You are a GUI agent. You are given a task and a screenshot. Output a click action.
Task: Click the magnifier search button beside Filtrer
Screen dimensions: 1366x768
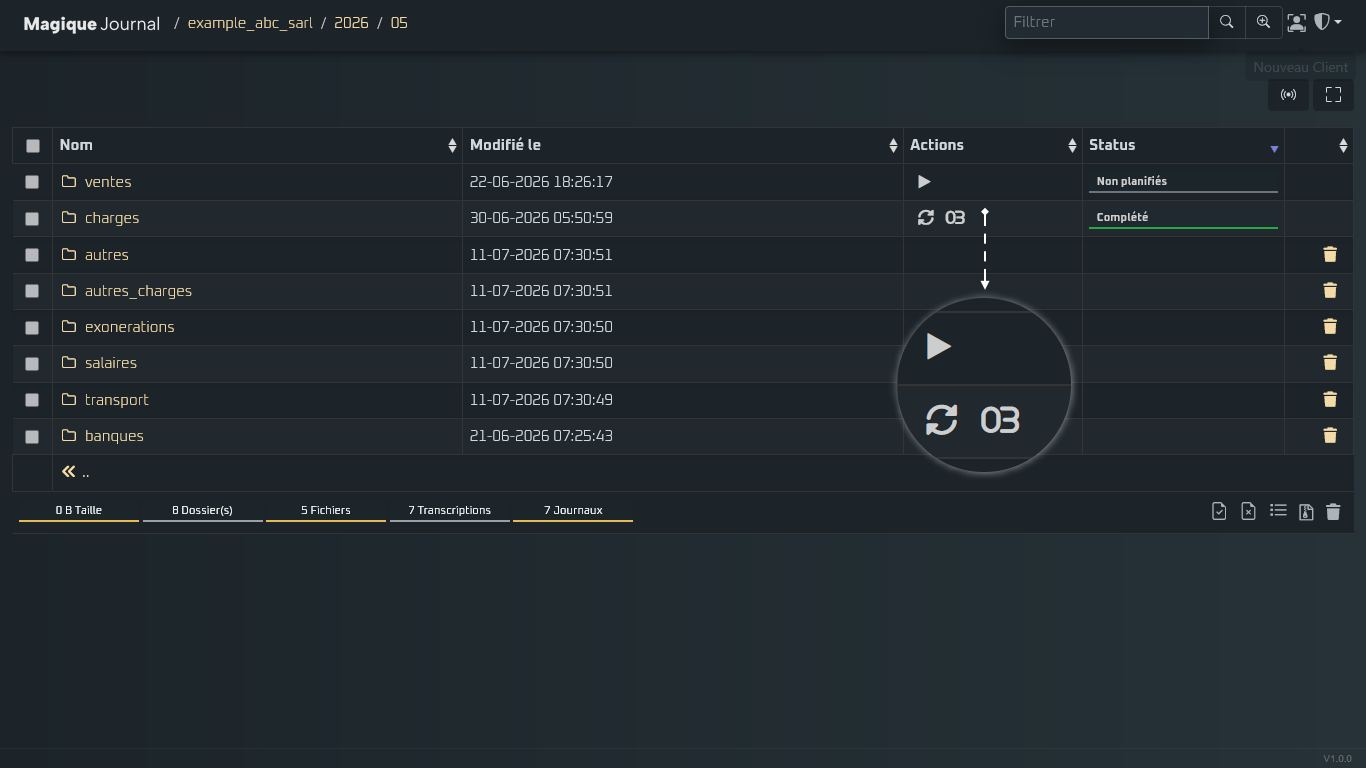click(x=1226, y=22)
